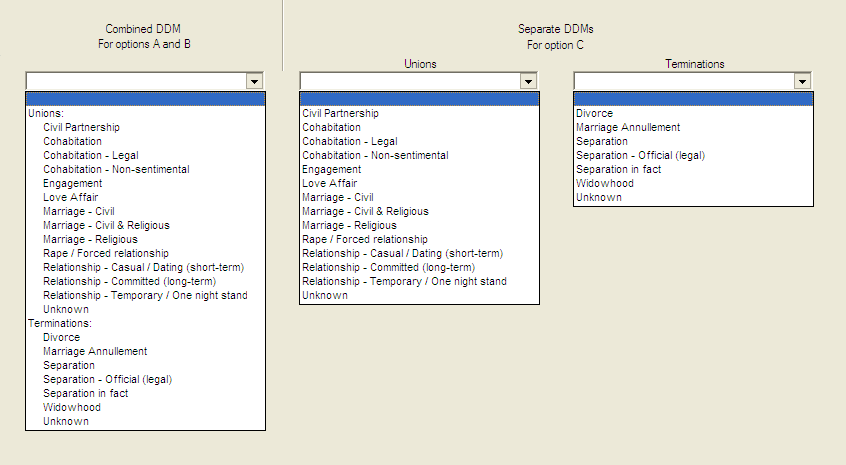Open the Combined DDM dropdown arrow

click(254, 81)
